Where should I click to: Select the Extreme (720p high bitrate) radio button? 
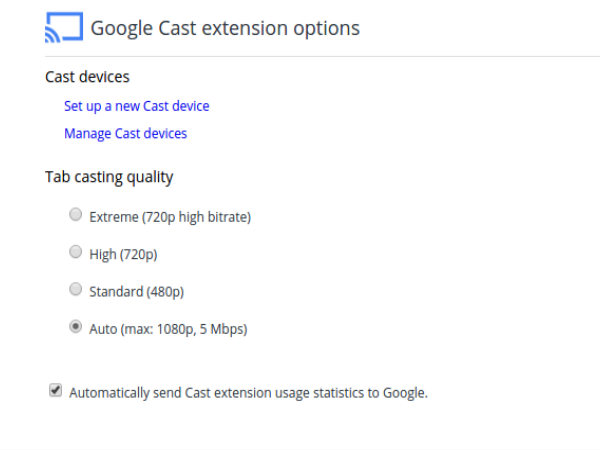tap(75, 214)
